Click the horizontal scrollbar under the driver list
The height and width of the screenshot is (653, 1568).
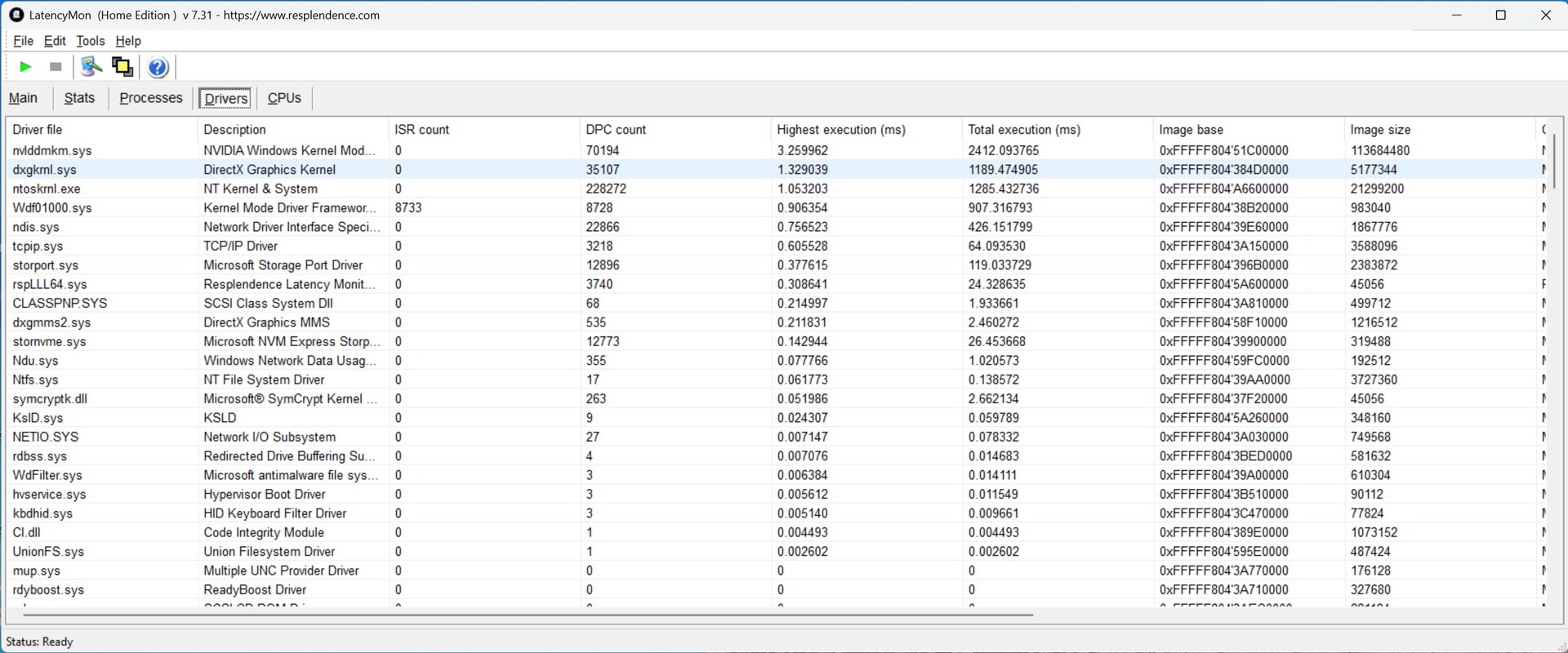point(523,614)
